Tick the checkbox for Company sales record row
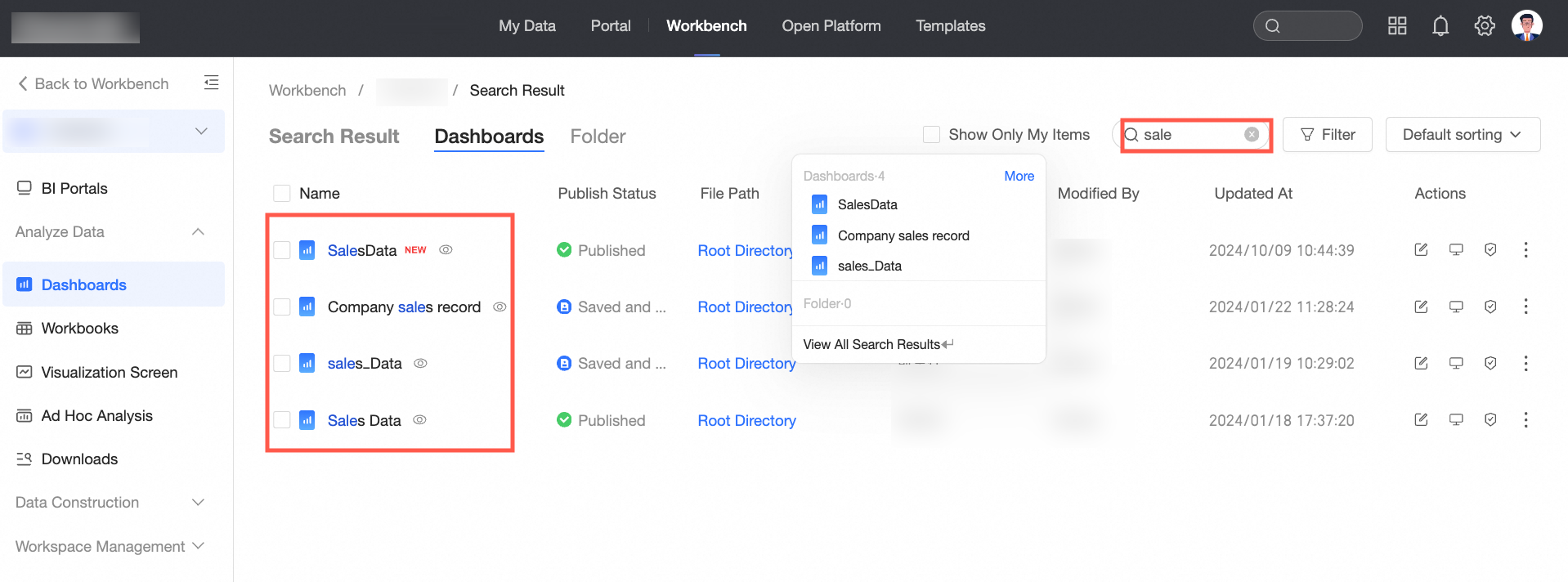Image resolution: width=1568 pixels, height=582 pixels. pyautogui.click(x=282, y=307)
